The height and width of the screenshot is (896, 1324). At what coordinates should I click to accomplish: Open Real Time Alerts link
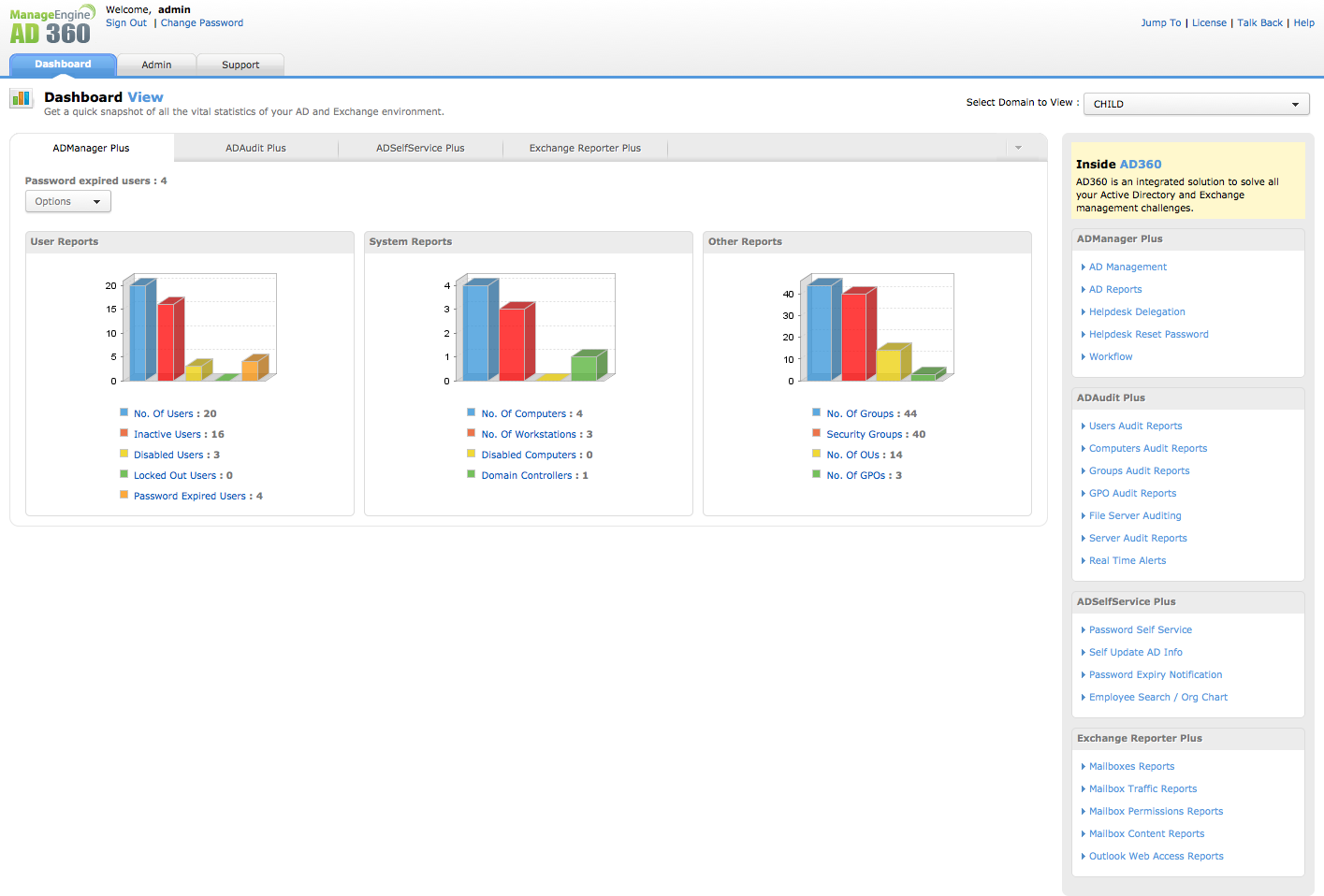pos(1128,560)
